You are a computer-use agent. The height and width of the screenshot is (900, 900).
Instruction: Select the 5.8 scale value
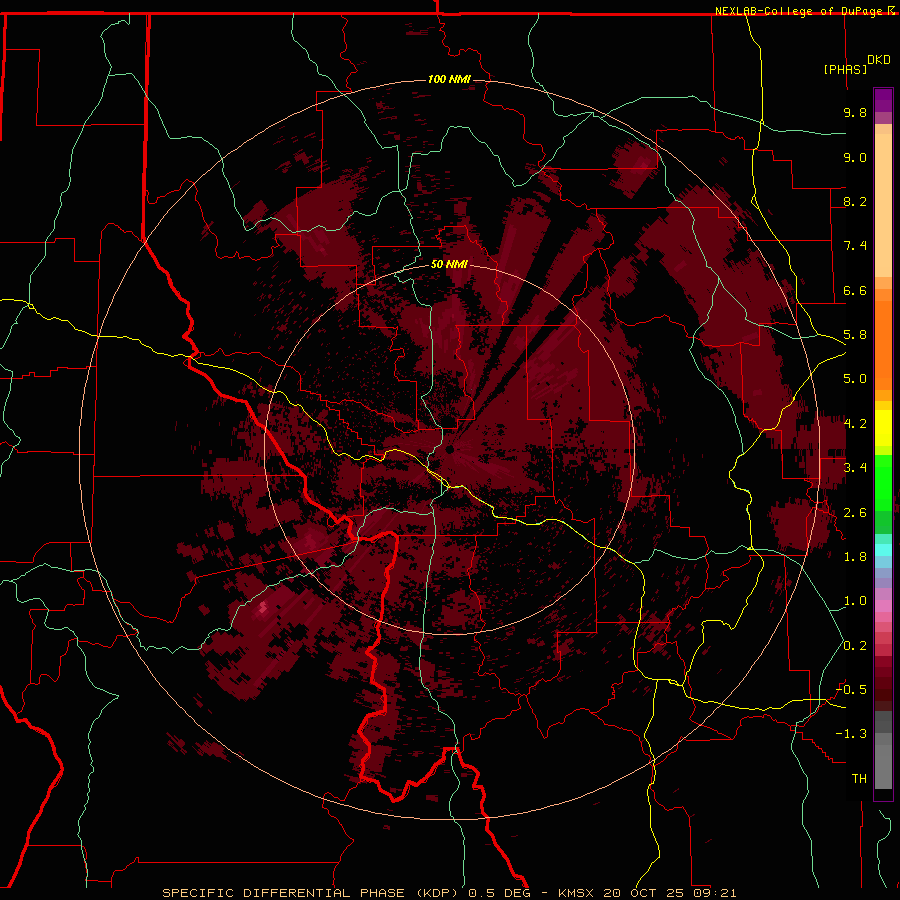(855, 335)
